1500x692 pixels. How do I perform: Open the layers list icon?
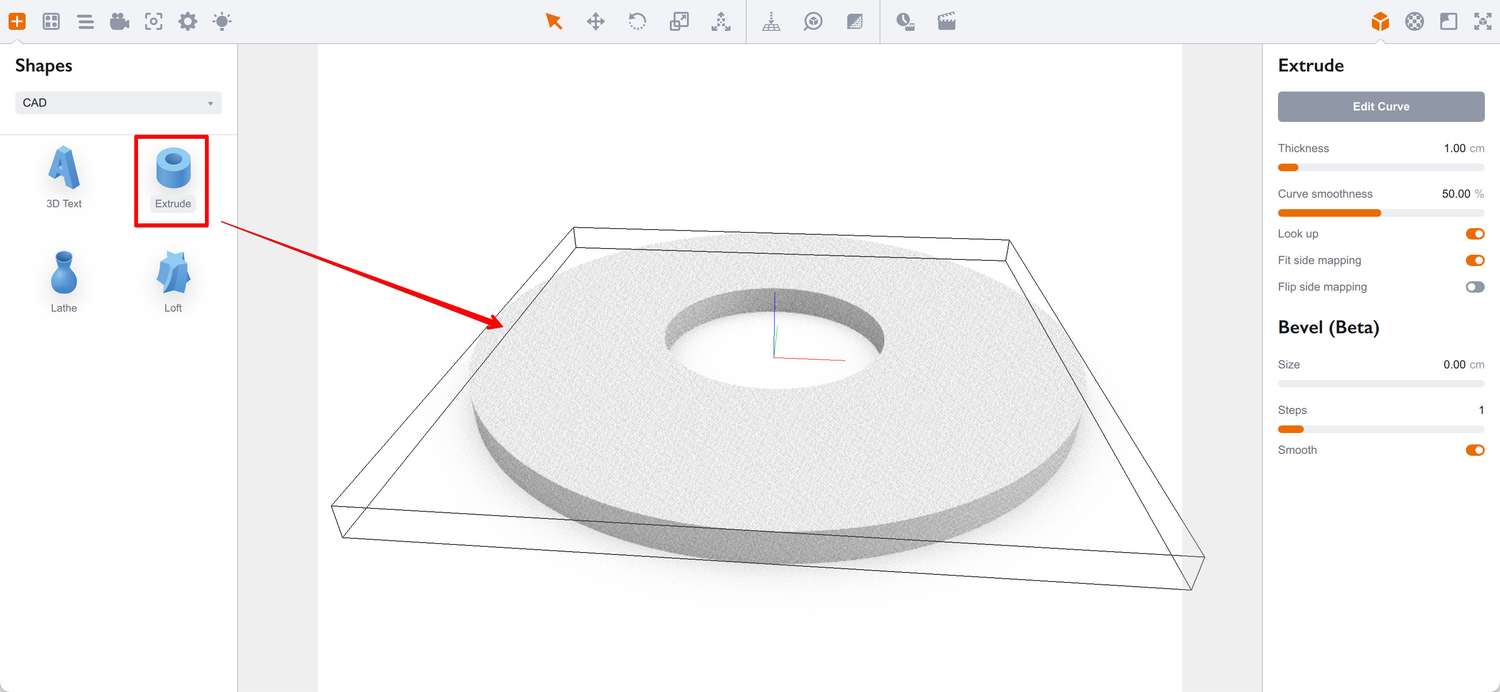pyautogui.click(x=85, y=21)
